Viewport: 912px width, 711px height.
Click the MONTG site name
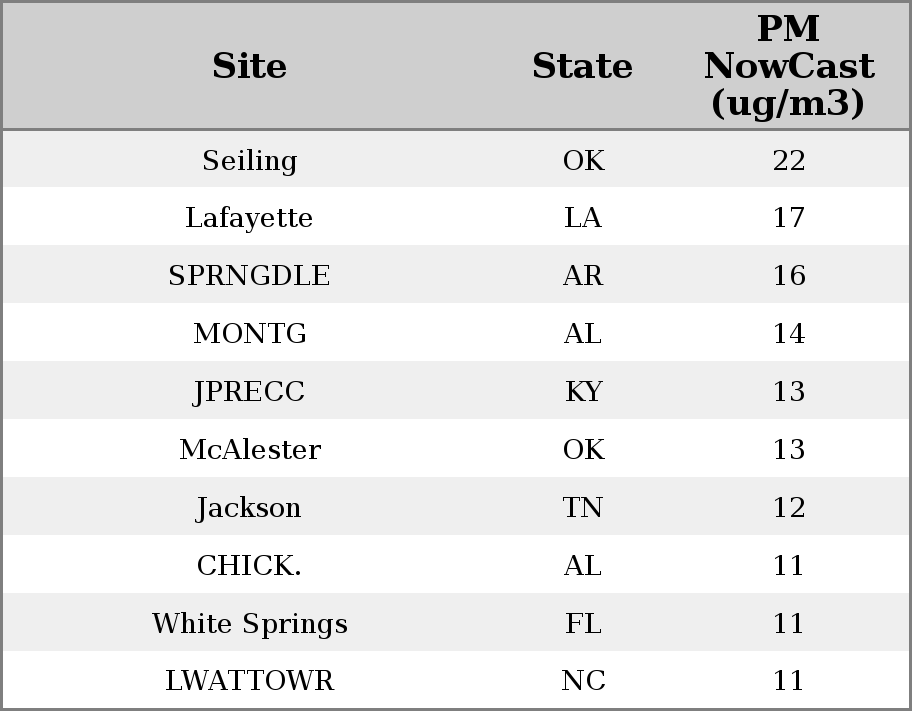click(x=249, y=334)
